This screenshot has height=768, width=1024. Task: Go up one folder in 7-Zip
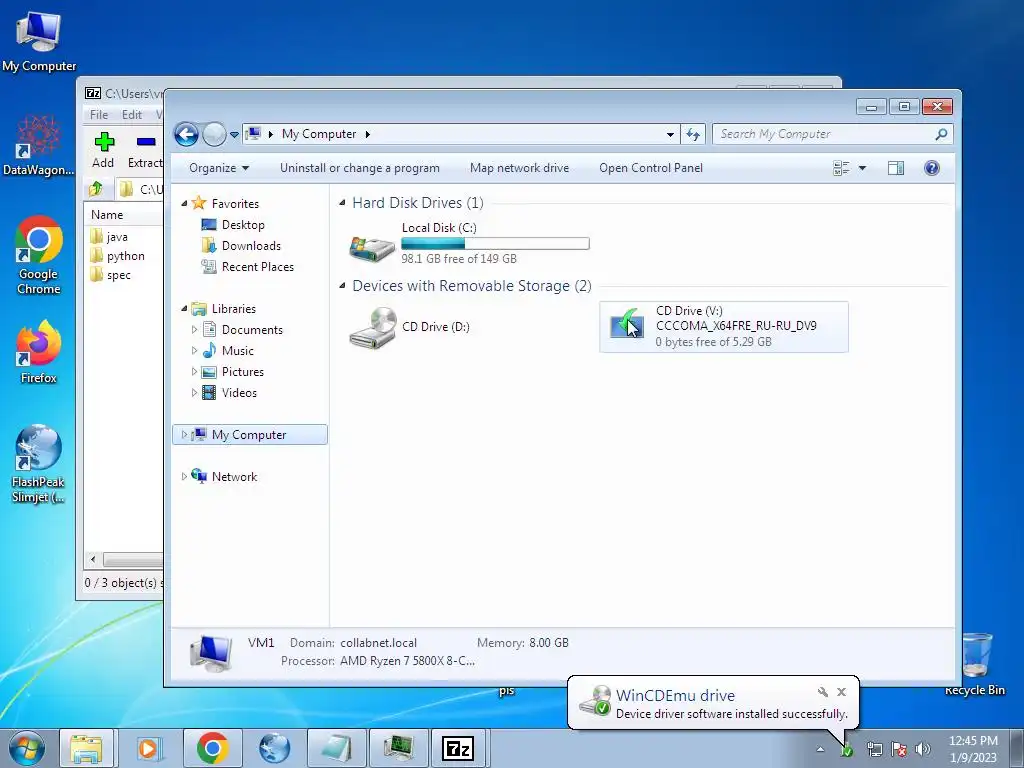(x=96, y=189)
